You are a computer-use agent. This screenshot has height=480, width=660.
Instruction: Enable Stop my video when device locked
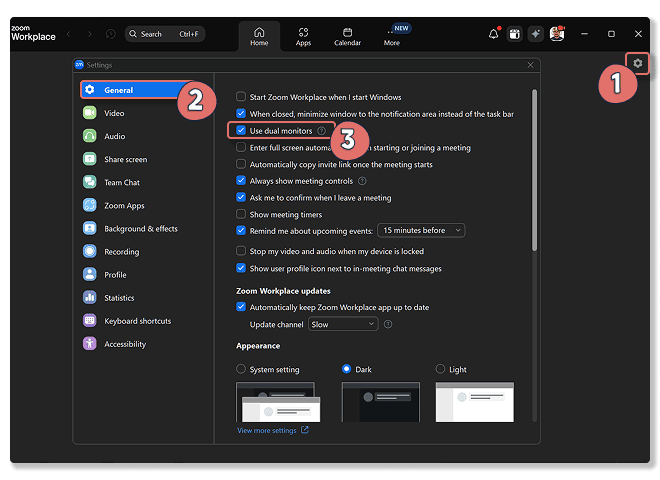[x=241, y=251]
